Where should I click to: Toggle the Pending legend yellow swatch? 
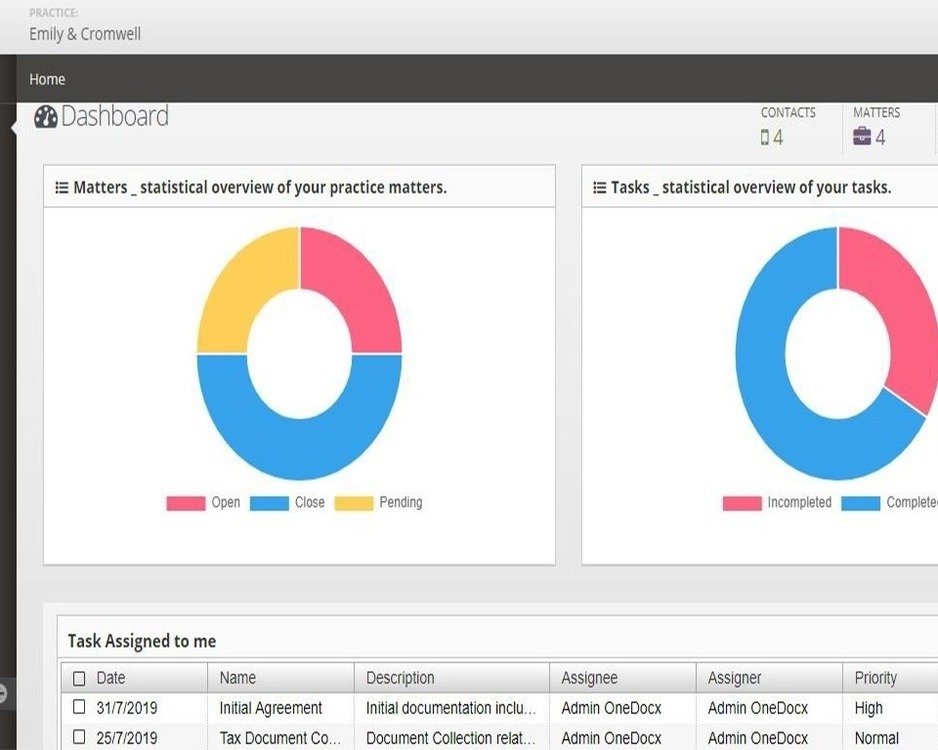click(353, 503)
